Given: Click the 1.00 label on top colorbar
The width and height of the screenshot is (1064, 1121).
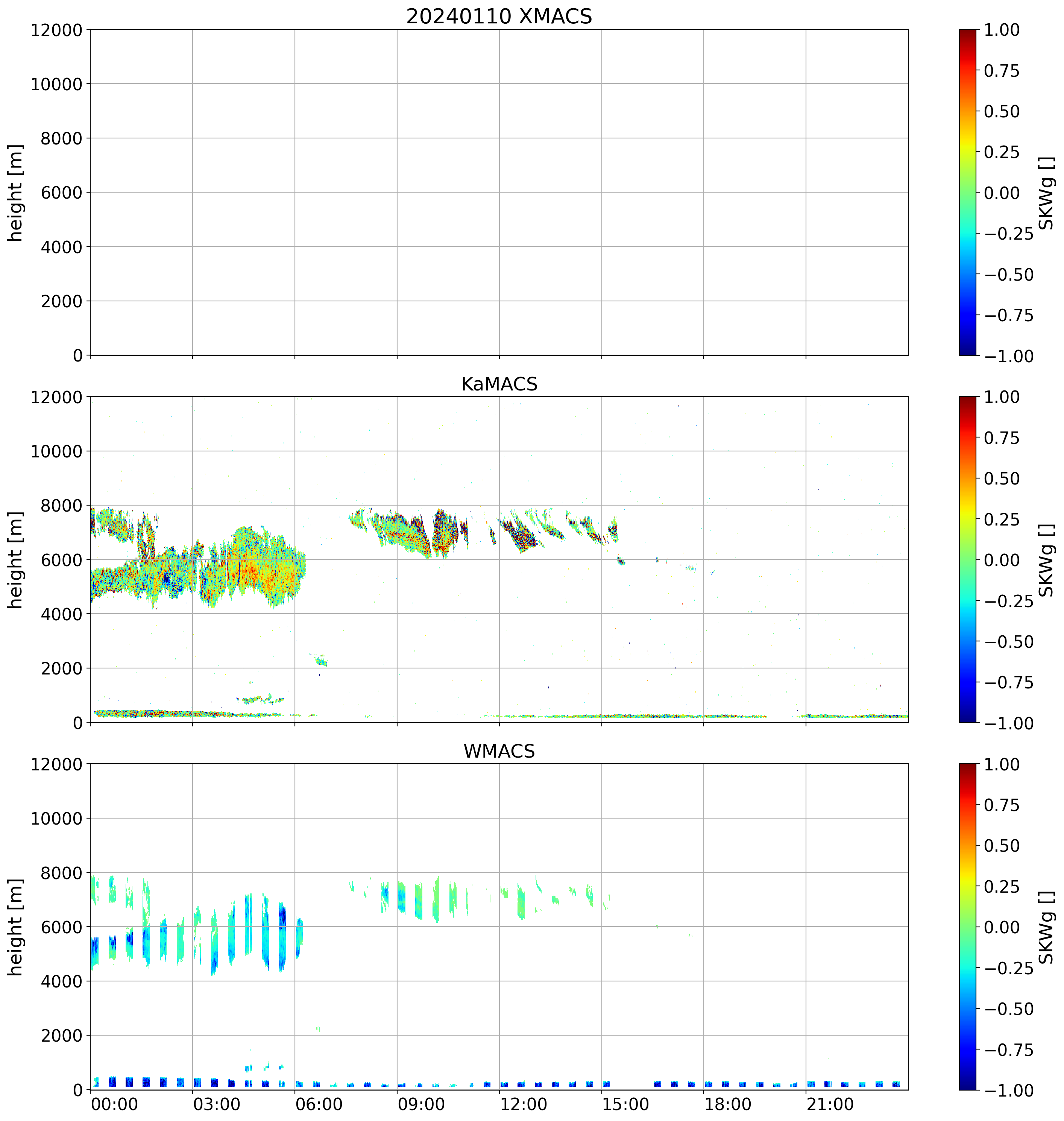Looking at the screenshot, I should coord(1002,30).
